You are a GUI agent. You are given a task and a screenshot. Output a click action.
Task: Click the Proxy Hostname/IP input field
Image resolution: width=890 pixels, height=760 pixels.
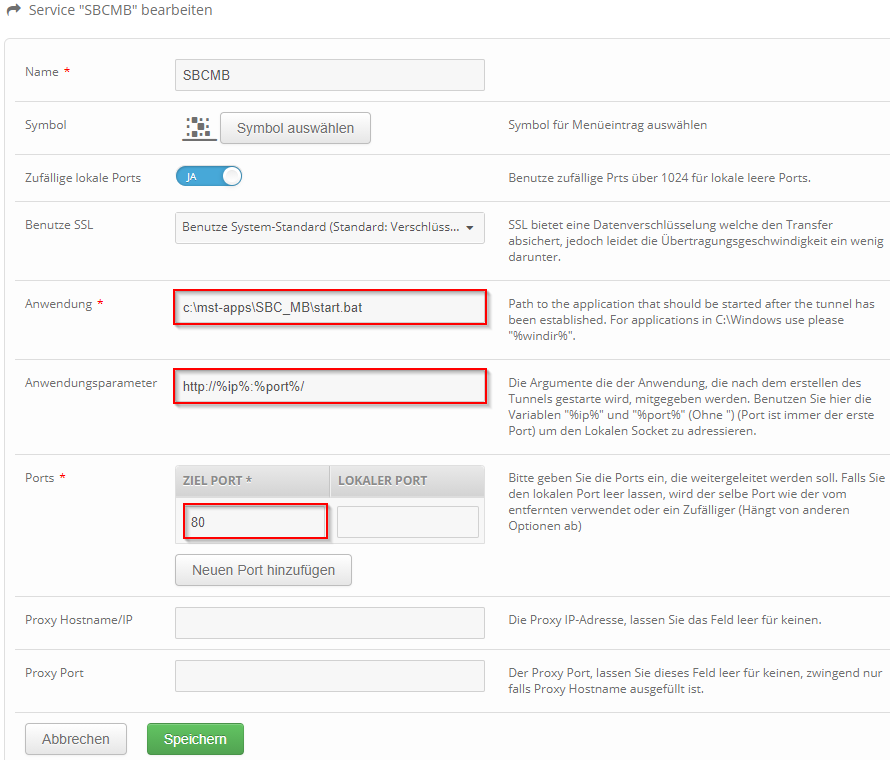point(330,623)
